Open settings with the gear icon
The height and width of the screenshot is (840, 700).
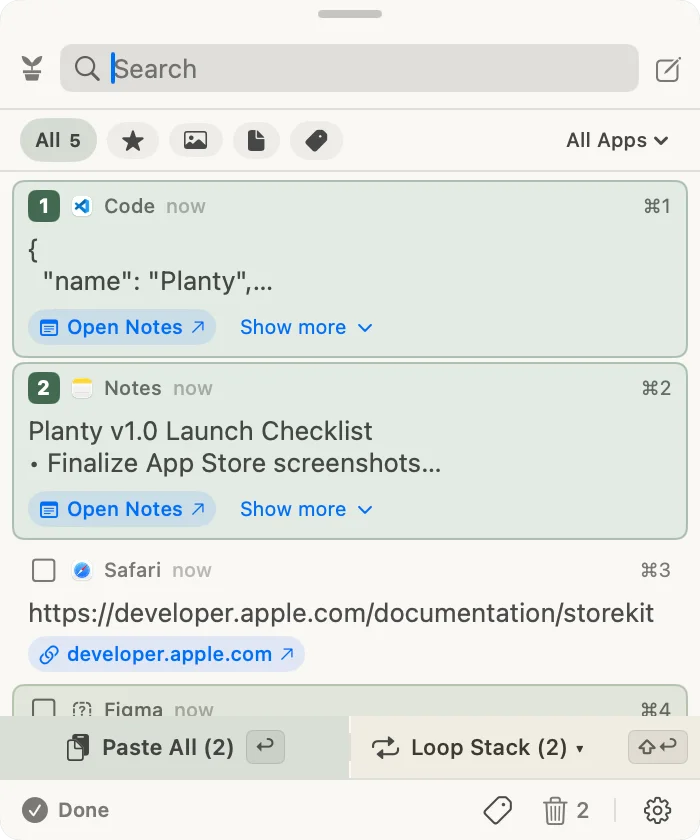coord(657,810)
